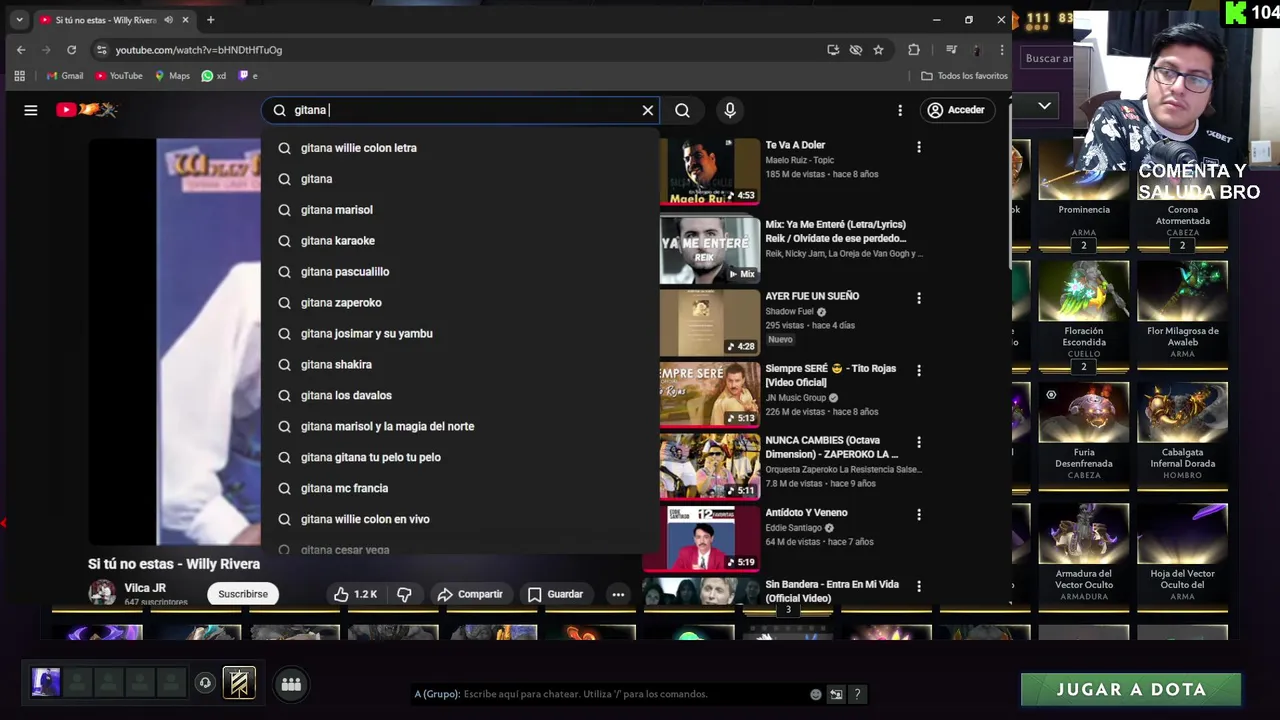Open the Maps bookmark
This screenshot has height=720, width=1280.
(171, 76)
